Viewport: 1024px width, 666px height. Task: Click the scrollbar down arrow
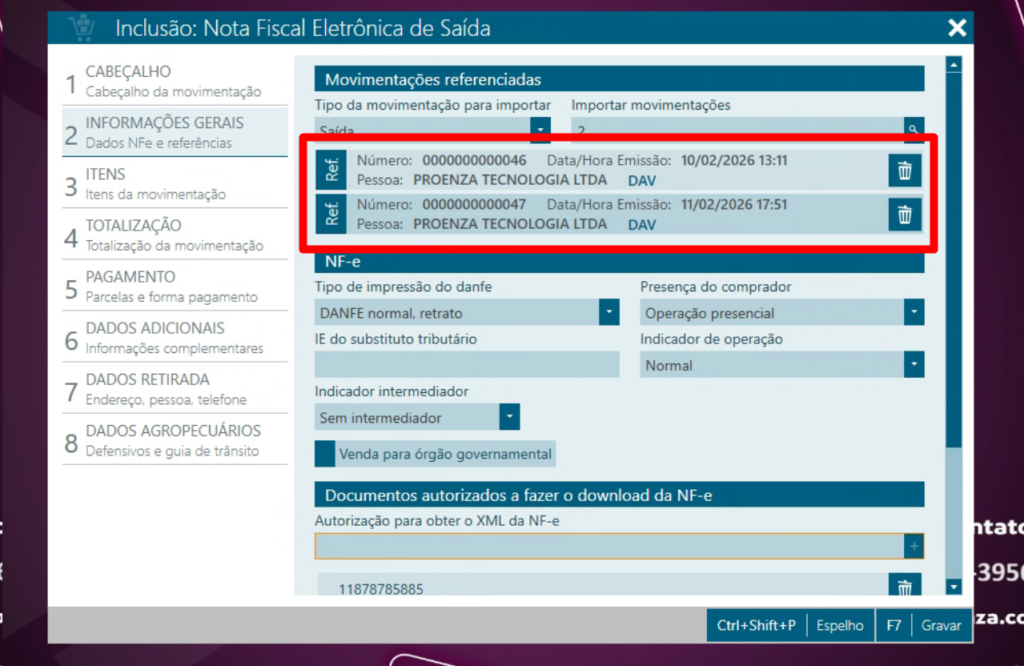point(953,587)
